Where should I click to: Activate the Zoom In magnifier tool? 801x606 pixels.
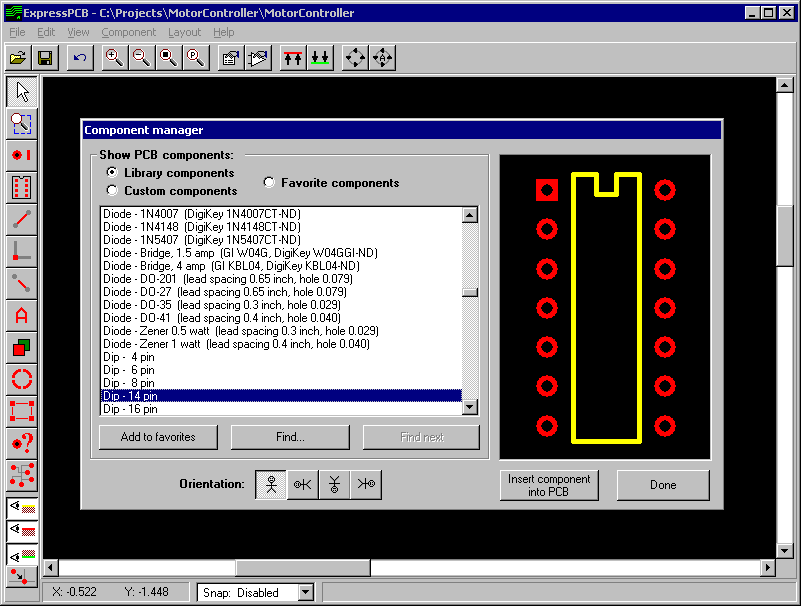coord(113,57)
